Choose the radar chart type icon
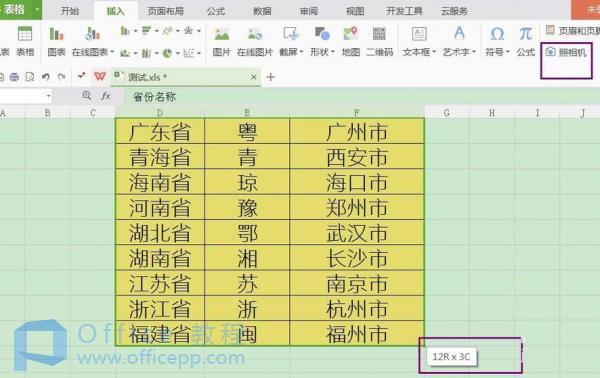The image size is (600, 378). coord(188,31)
